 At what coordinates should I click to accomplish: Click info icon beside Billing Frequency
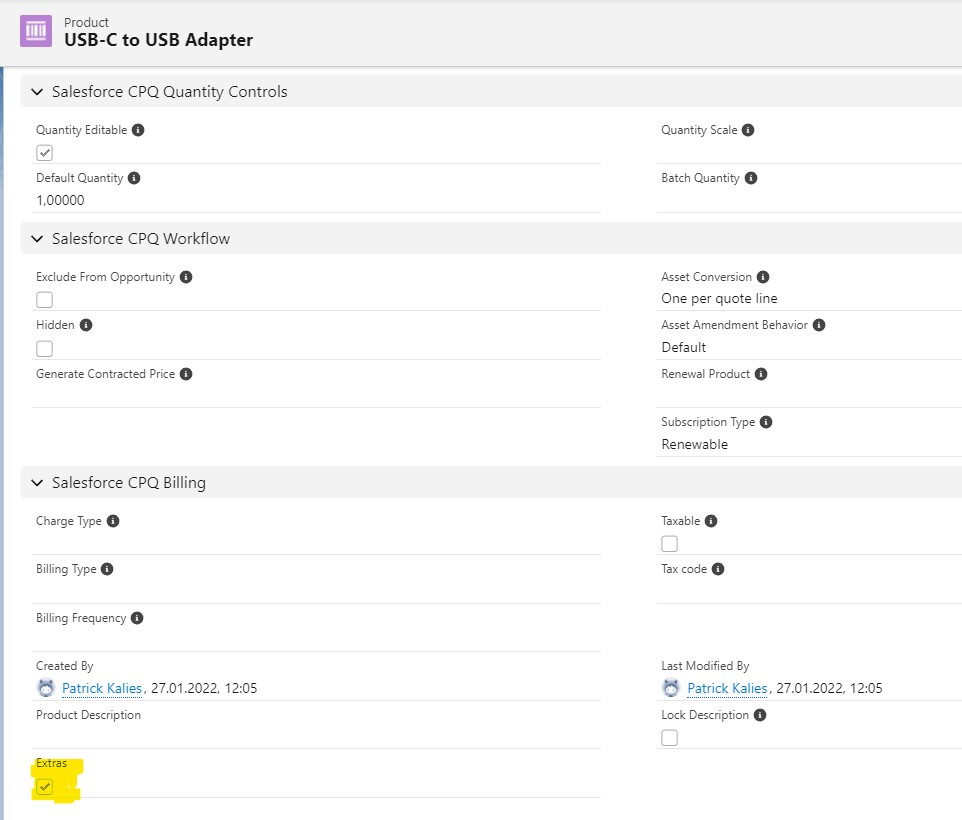137,618
